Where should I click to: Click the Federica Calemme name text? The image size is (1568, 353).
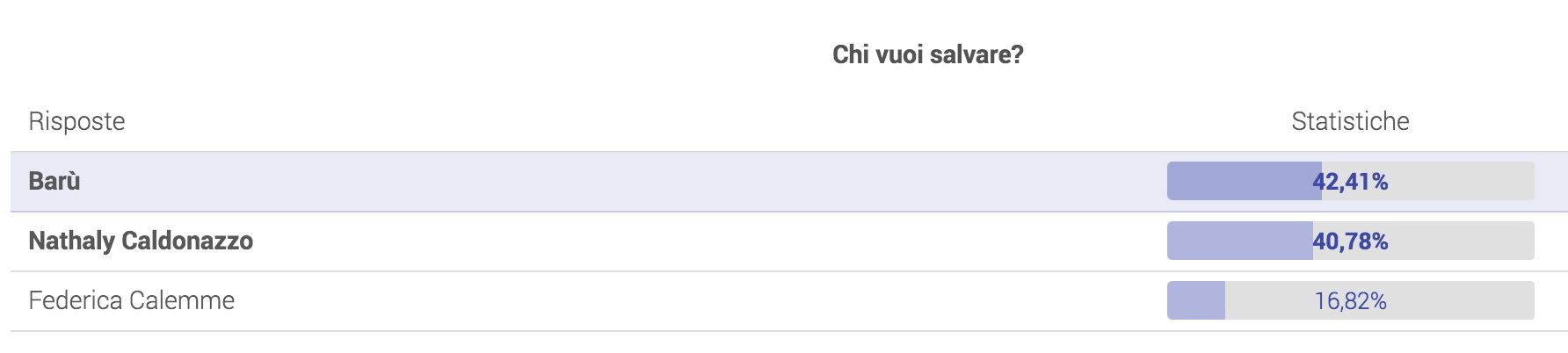pyautogui.click(x=132, y=300)
